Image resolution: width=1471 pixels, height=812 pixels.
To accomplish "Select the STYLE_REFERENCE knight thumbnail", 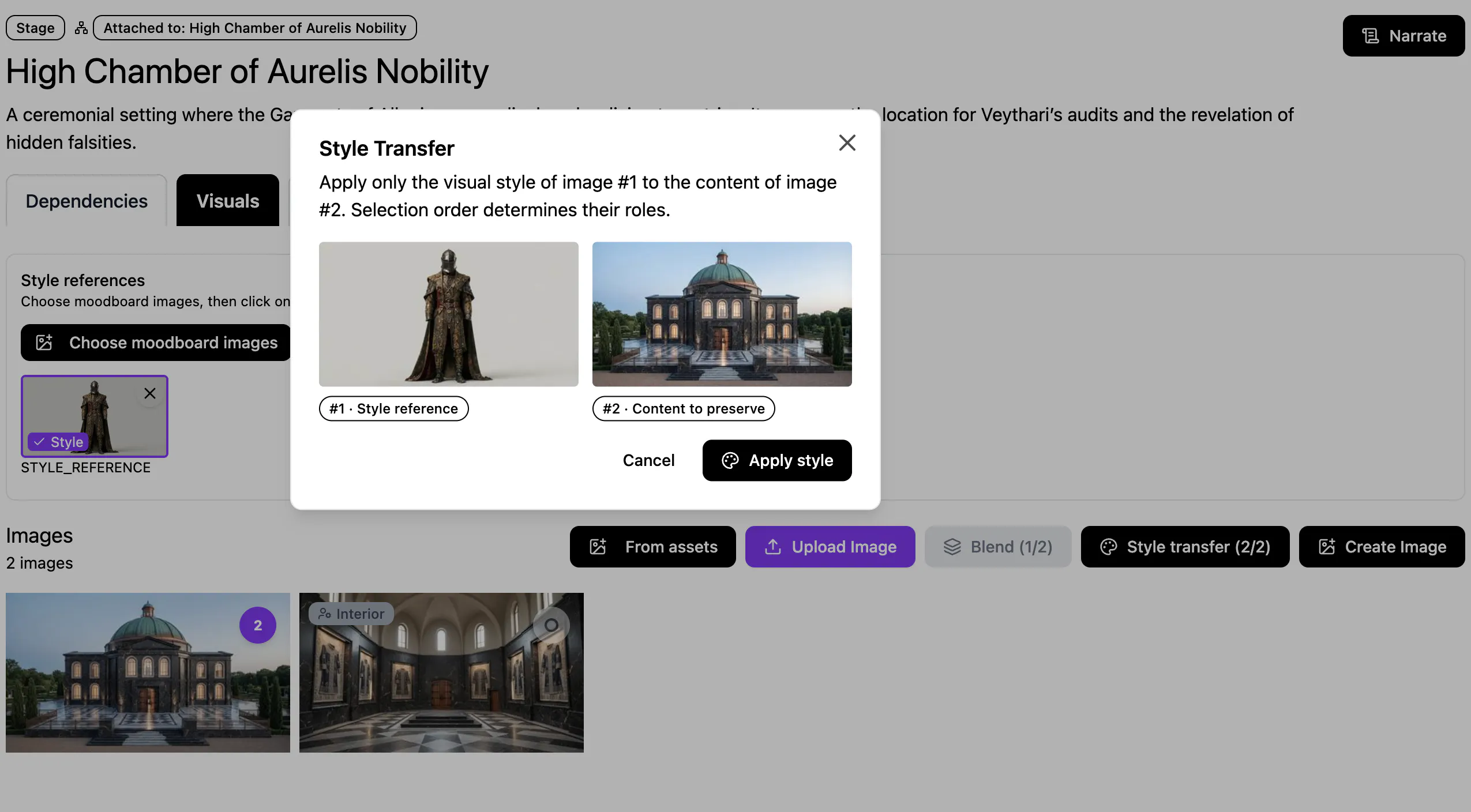I will [x=95, y=416].
